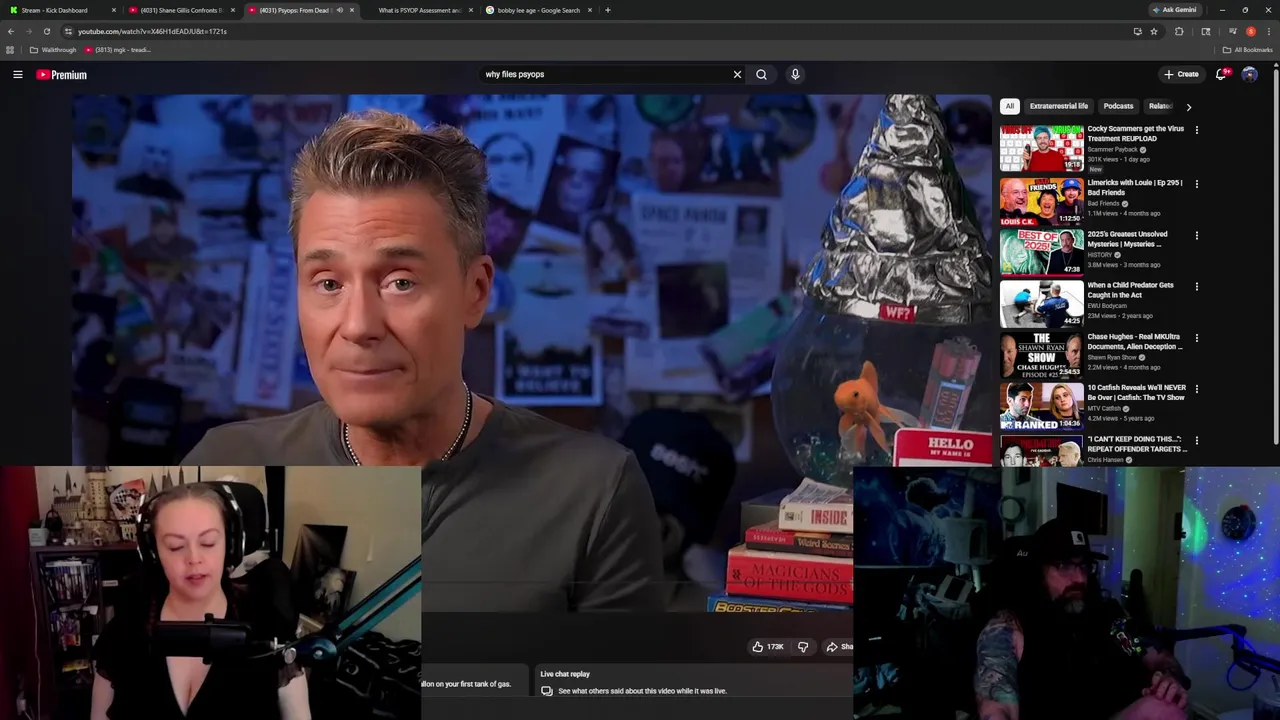The width and height of the screenshot is (1280, 720).
Task: Clear the 'why files psyops' search text
Action: coord(737,74)
